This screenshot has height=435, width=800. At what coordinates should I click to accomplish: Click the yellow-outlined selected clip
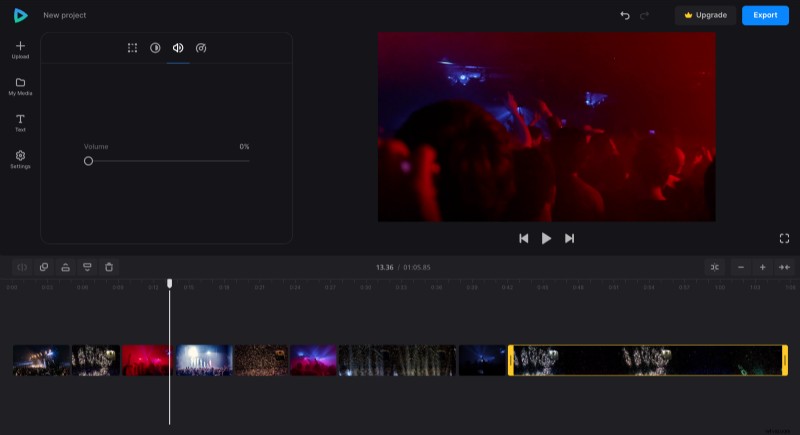[x=647, y=360]
